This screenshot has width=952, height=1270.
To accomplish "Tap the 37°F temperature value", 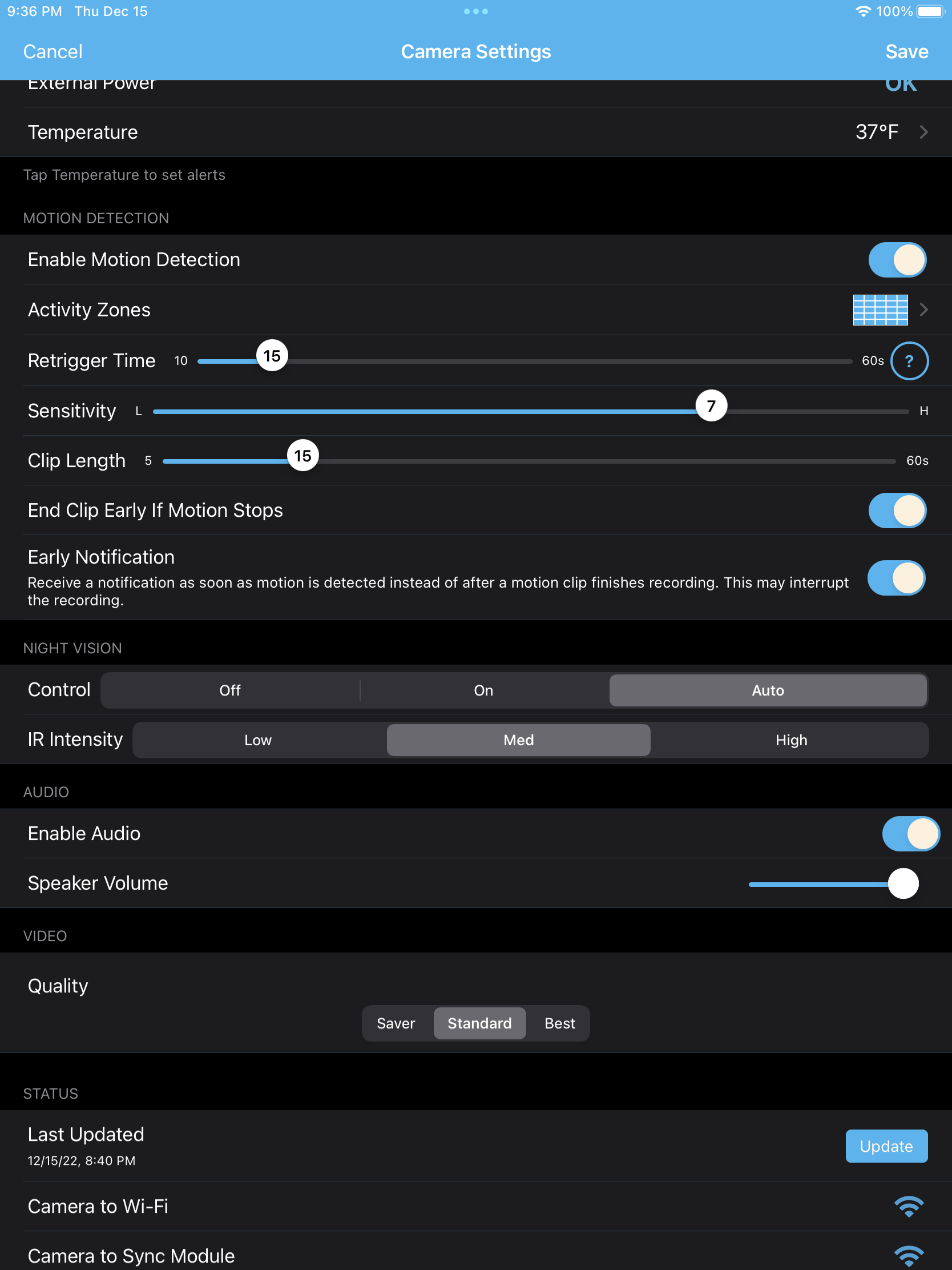I will tap(877, 132).
